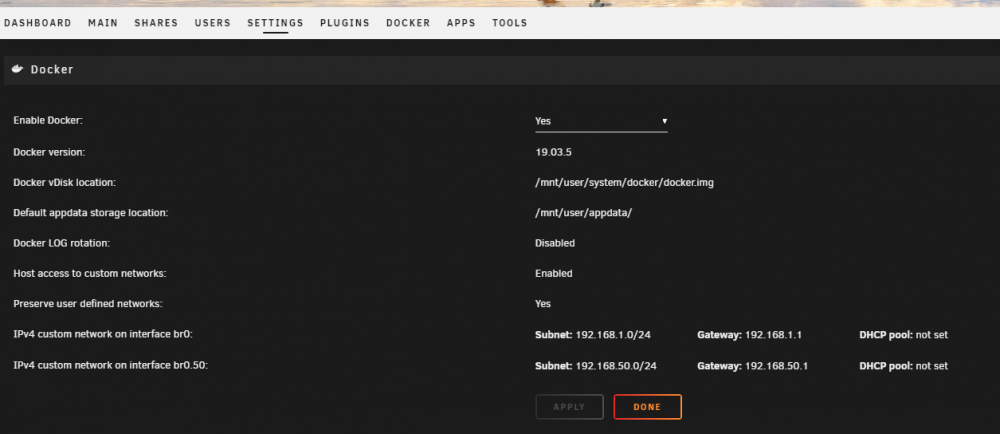Click the Enable Docker label
Viewport: 1000px width, 434px height.
48,120
